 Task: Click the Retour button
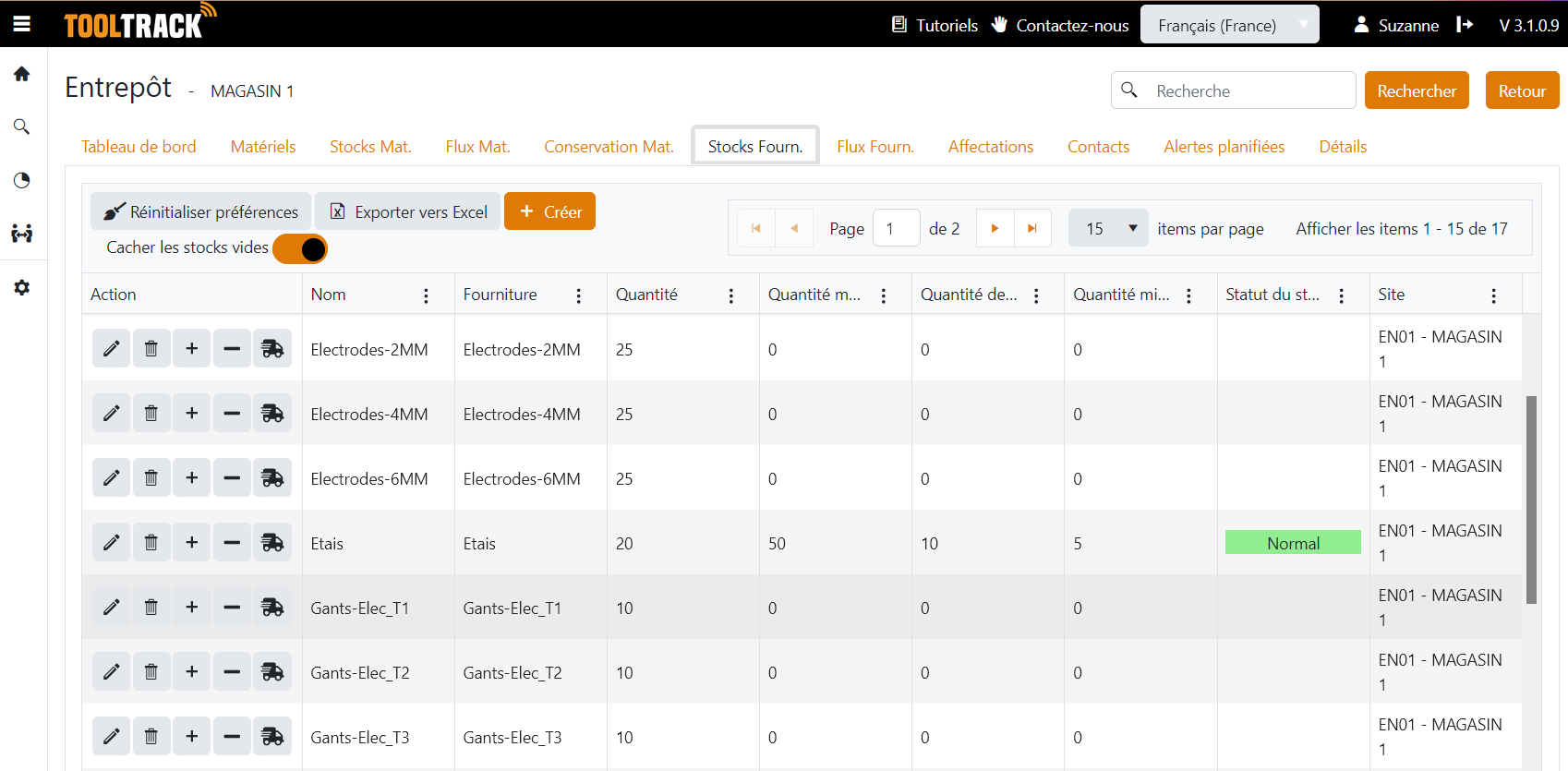[1522, 90]
